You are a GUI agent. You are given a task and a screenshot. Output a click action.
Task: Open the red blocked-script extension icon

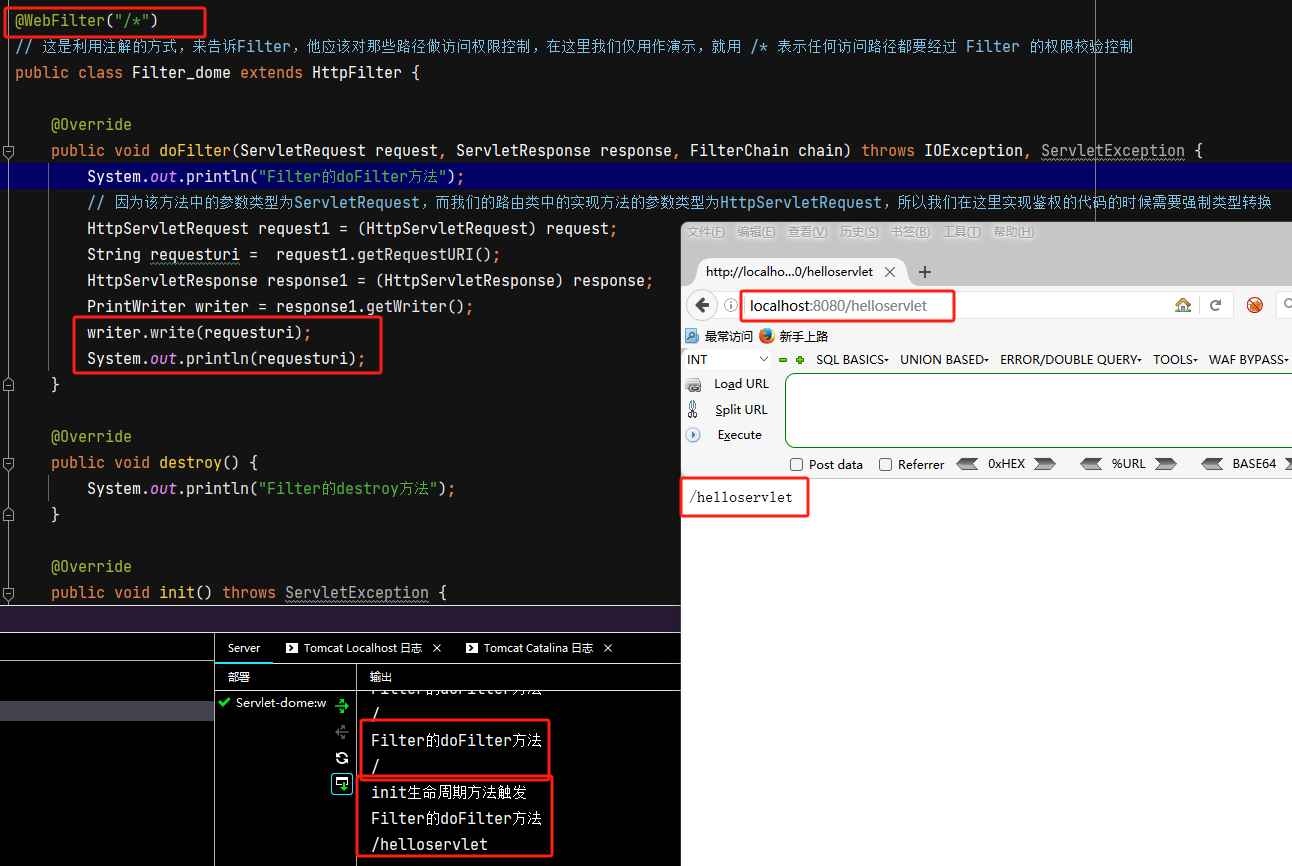[x=1255, y=305]
